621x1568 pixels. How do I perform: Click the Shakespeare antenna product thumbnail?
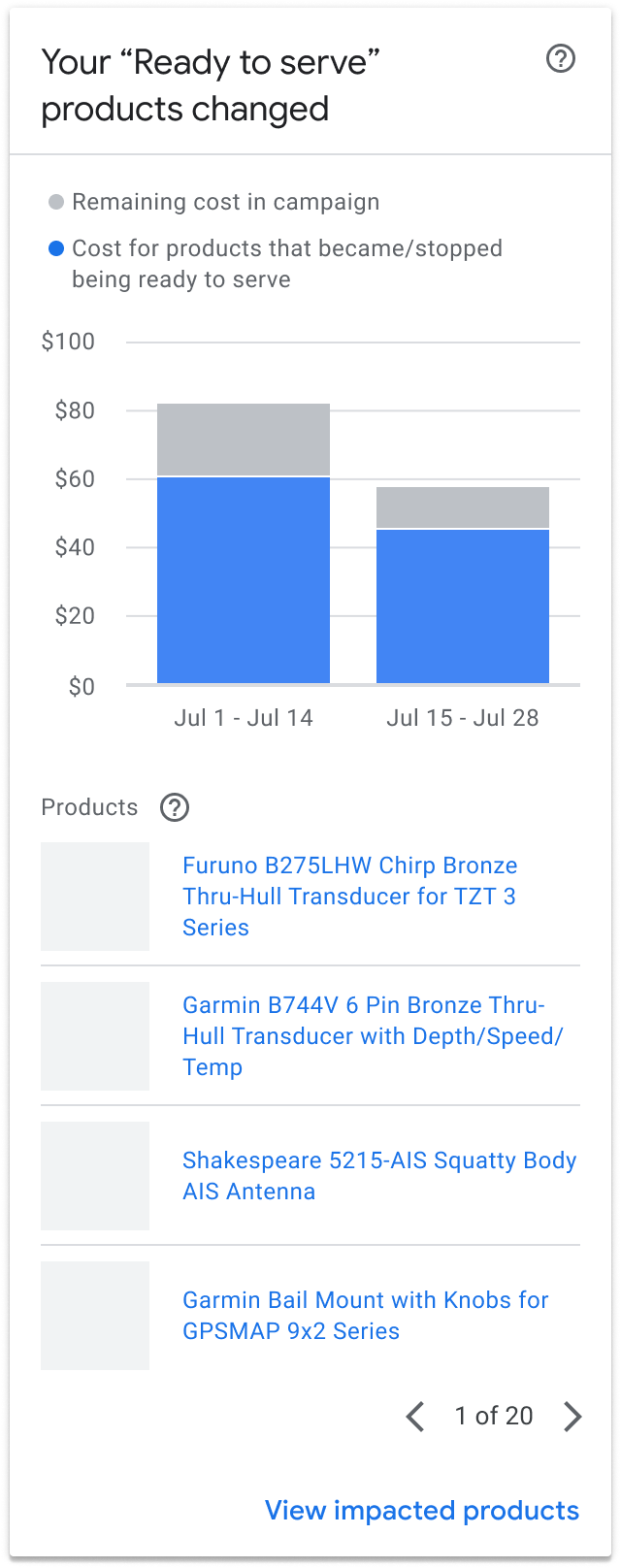pos(95,1176)
